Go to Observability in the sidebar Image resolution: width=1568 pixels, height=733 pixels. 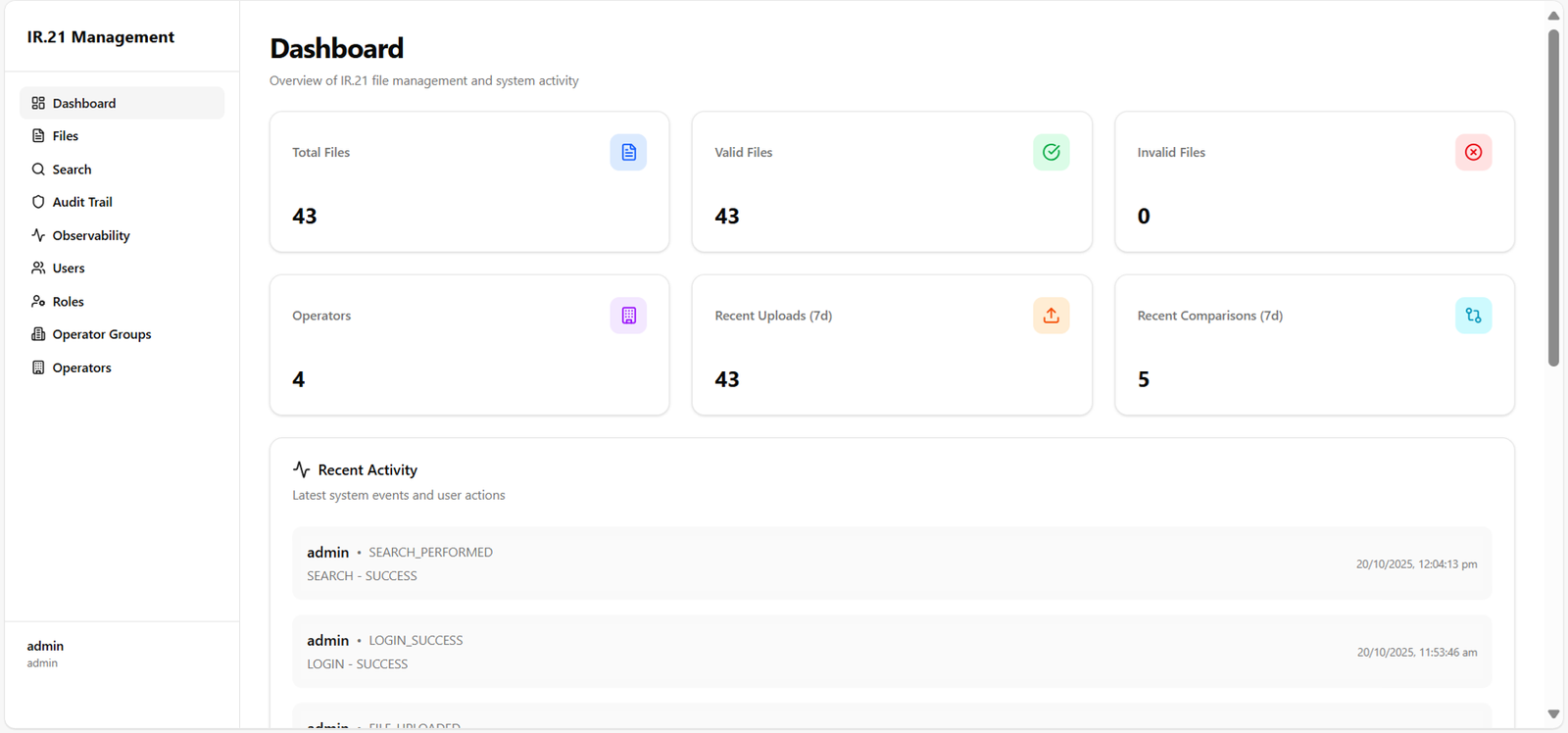(90, 235)
